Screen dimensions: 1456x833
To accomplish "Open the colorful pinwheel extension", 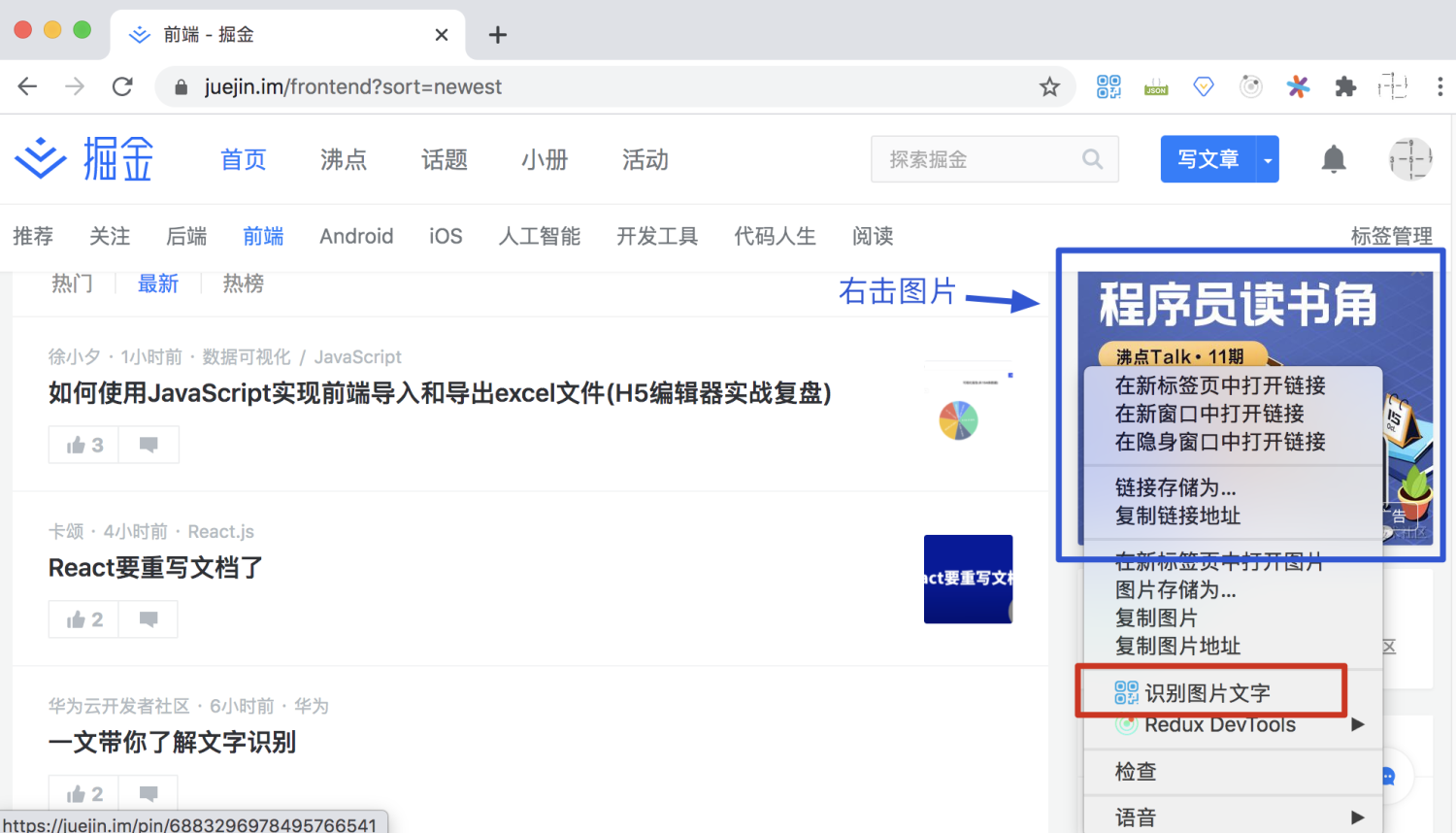I will pyautogui.click(x=1298, y=86).
